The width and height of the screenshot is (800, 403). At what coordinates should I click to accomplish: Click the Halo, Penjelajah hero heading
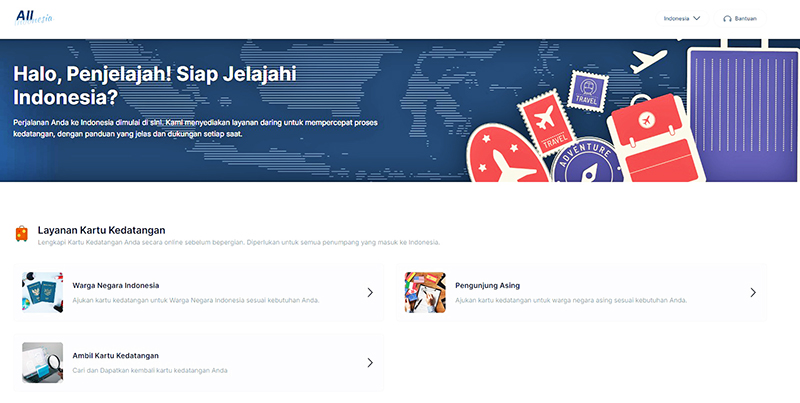155,86
